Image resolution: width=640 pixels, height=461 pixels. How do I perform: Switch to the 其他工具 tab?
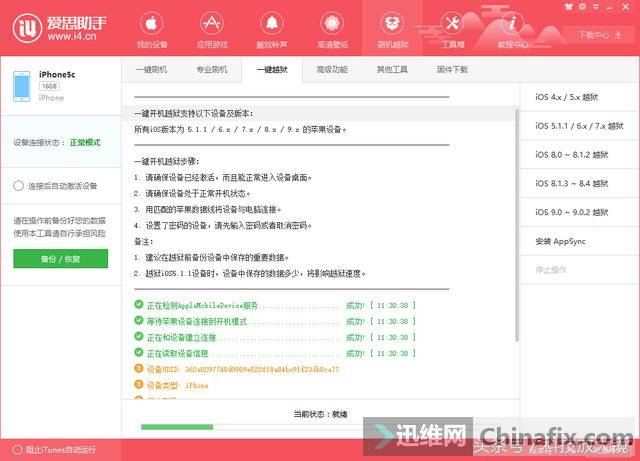point(392,69)
